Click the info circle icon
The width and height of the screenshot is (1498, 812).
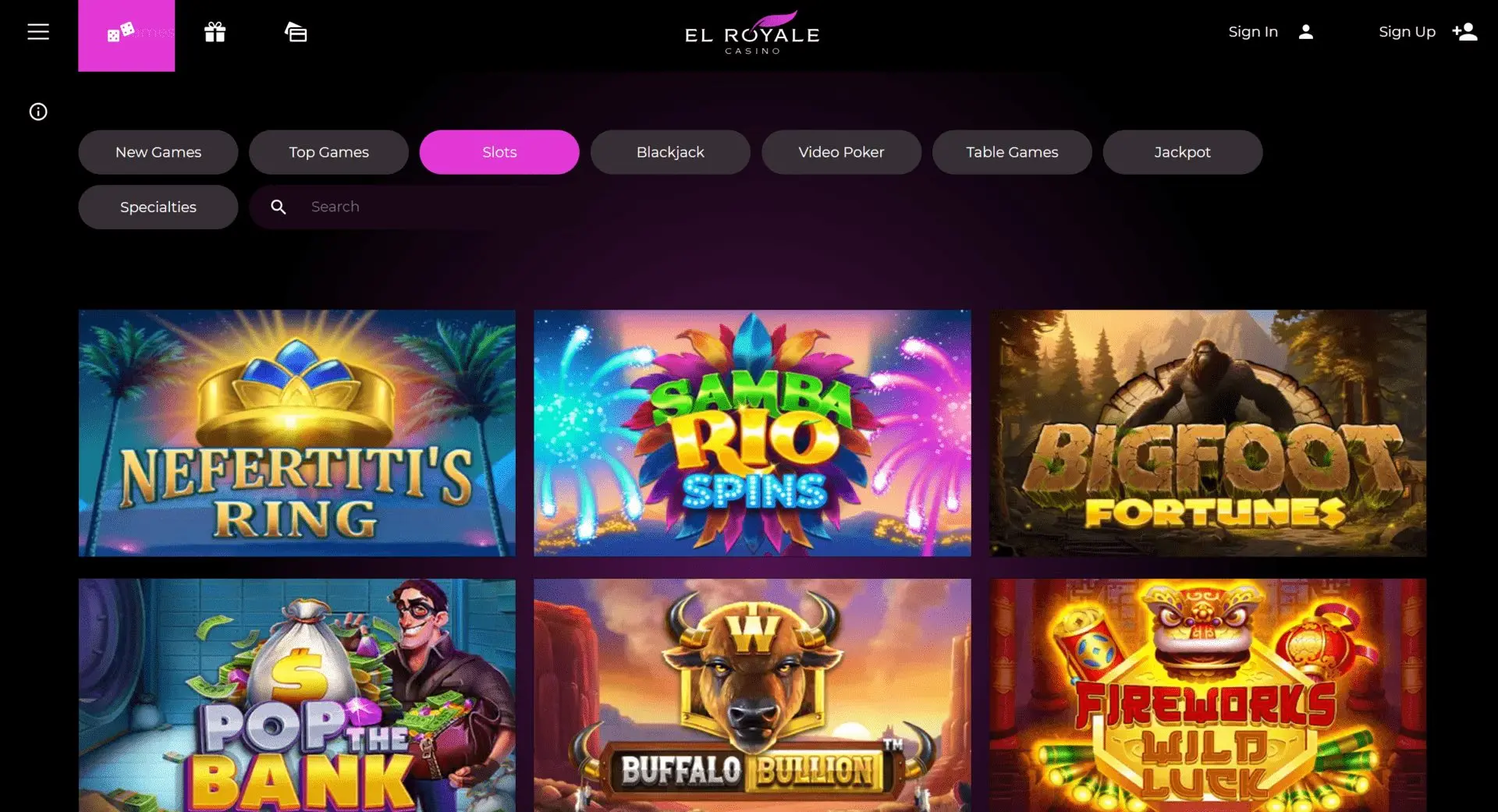38,112
